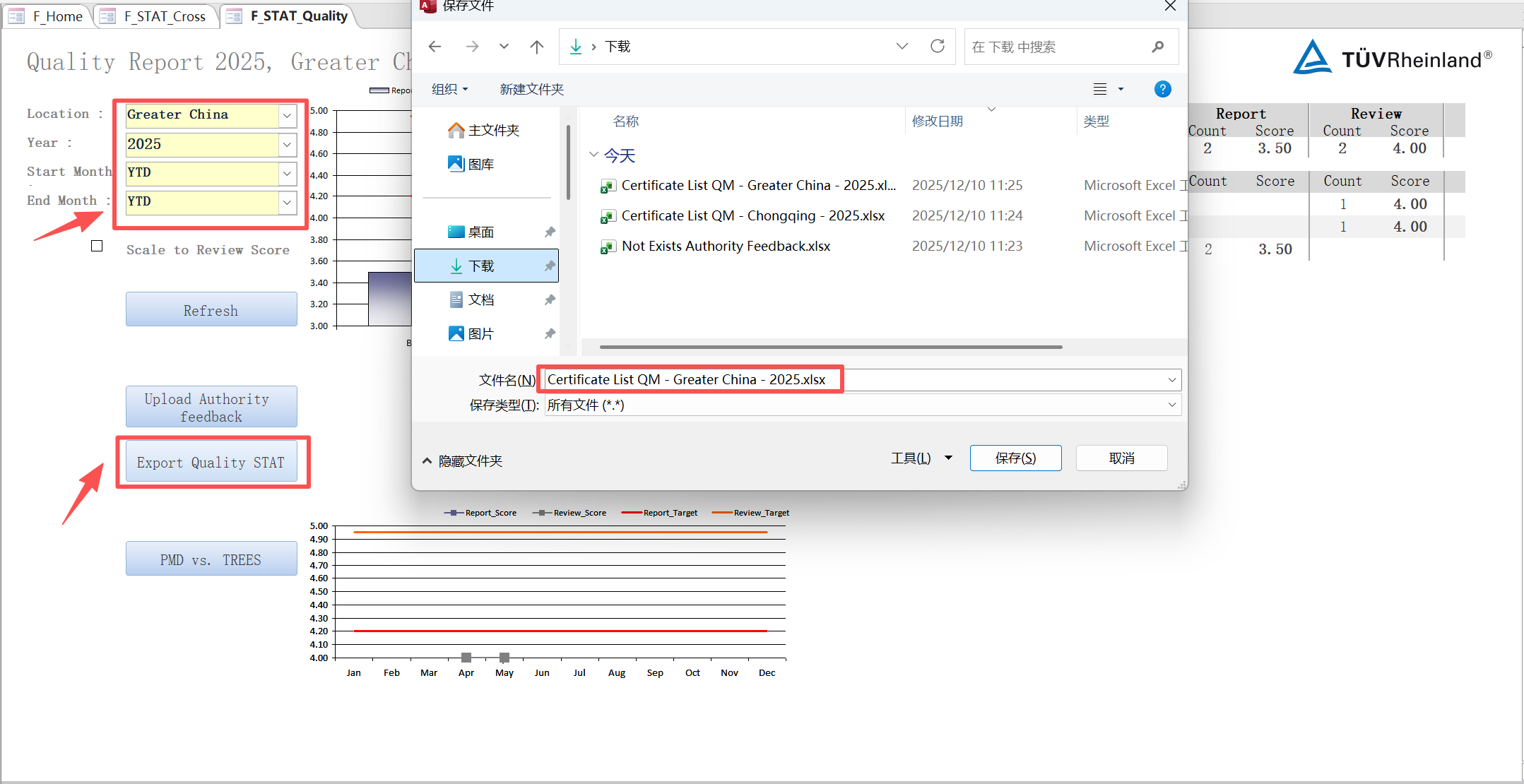Toggle Scale to Review Score checkbox
Viewport: 1524px width, 784px height.
point(97,246)
